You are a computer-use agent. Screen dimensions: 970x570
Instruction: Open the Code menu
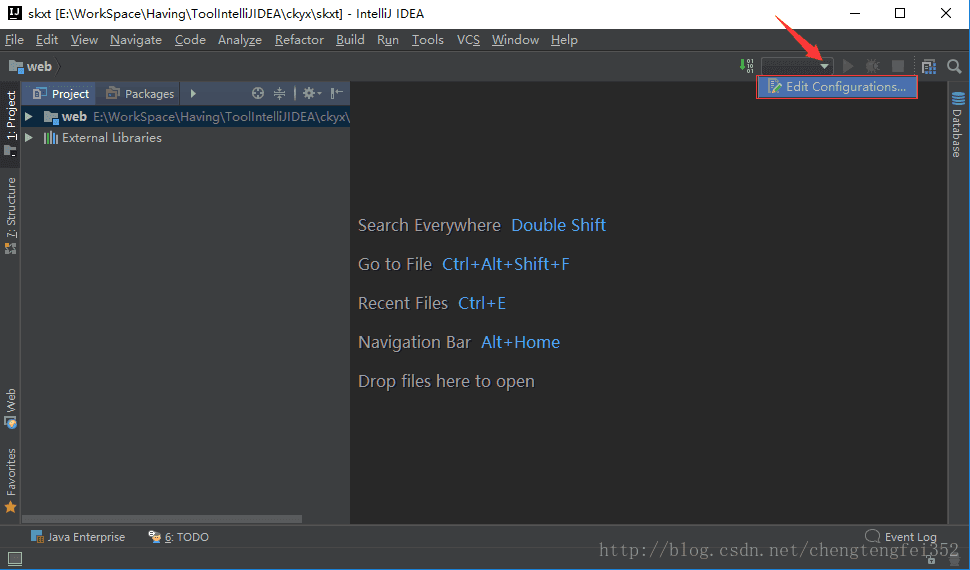pos(190,40)
